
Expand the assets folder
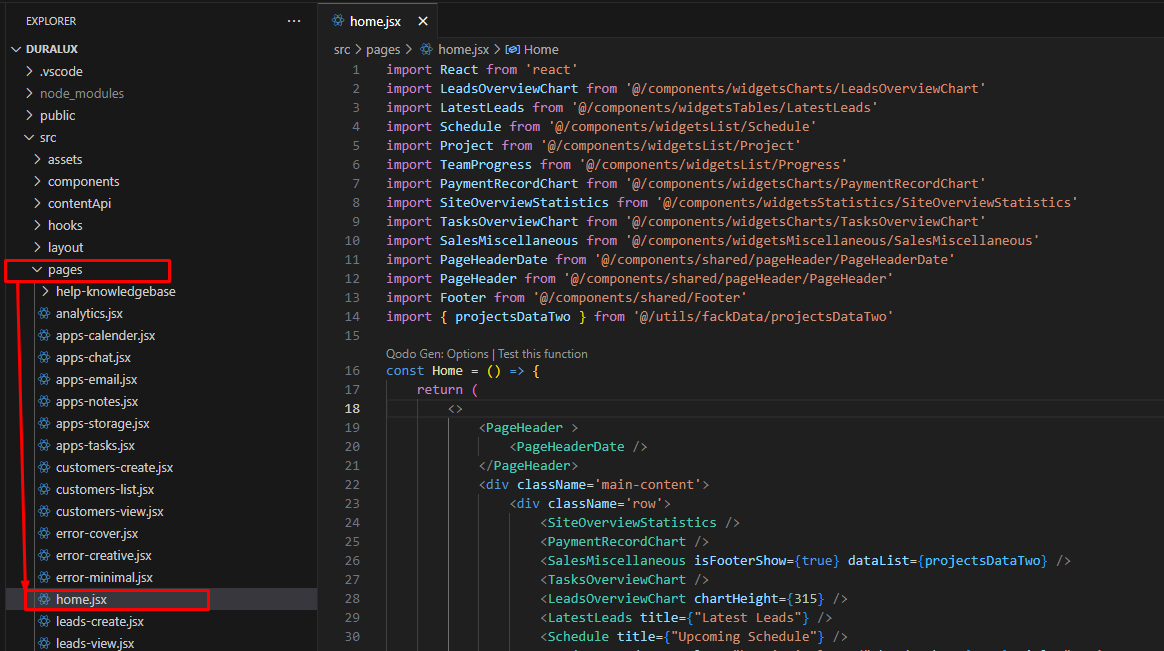pos(37,160)
